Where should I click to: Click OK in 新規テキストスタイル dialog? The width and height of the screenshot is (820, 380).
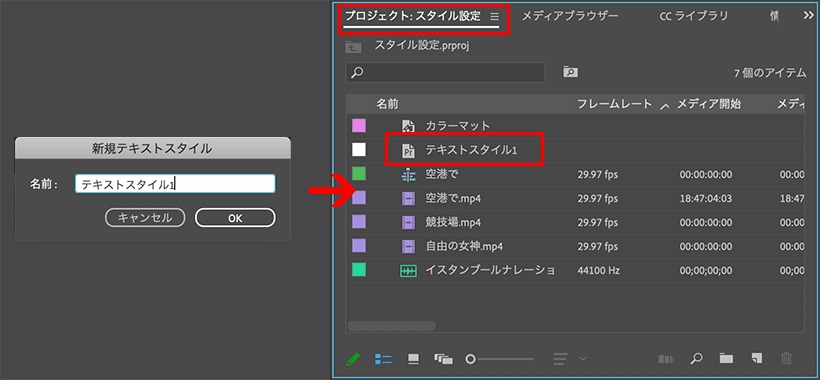click(x=235, y=218)
